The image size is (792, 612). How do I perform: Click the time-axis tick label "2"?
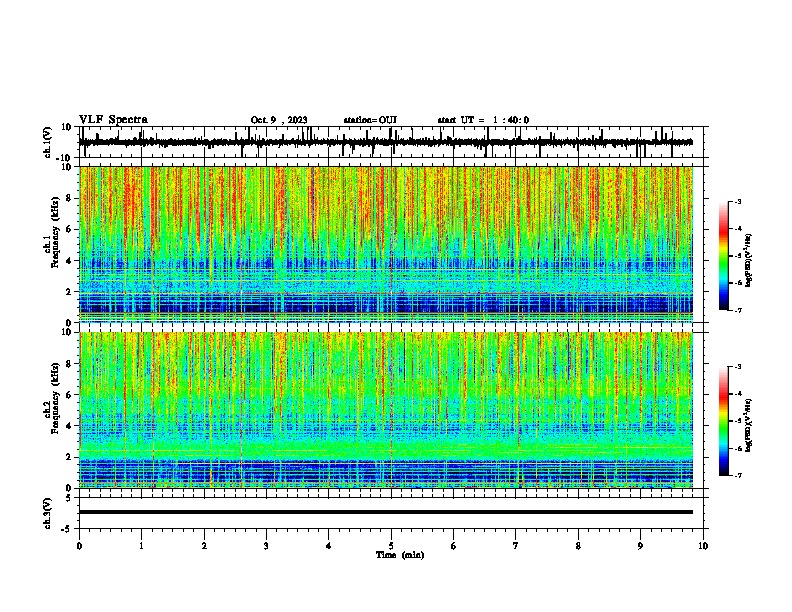204,546
